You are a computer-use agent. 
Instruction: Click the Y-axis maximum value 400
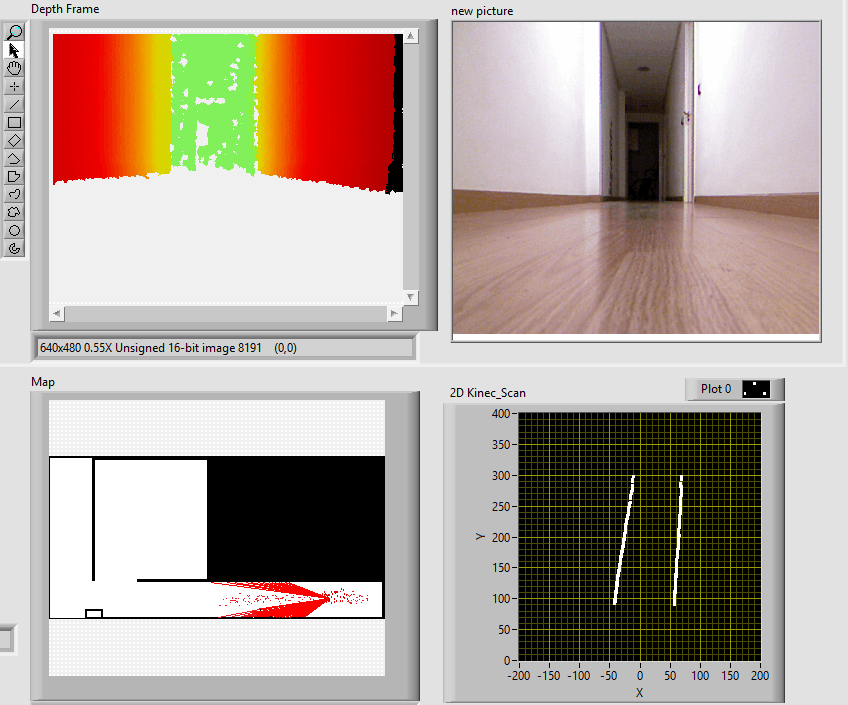coord(500,414)
